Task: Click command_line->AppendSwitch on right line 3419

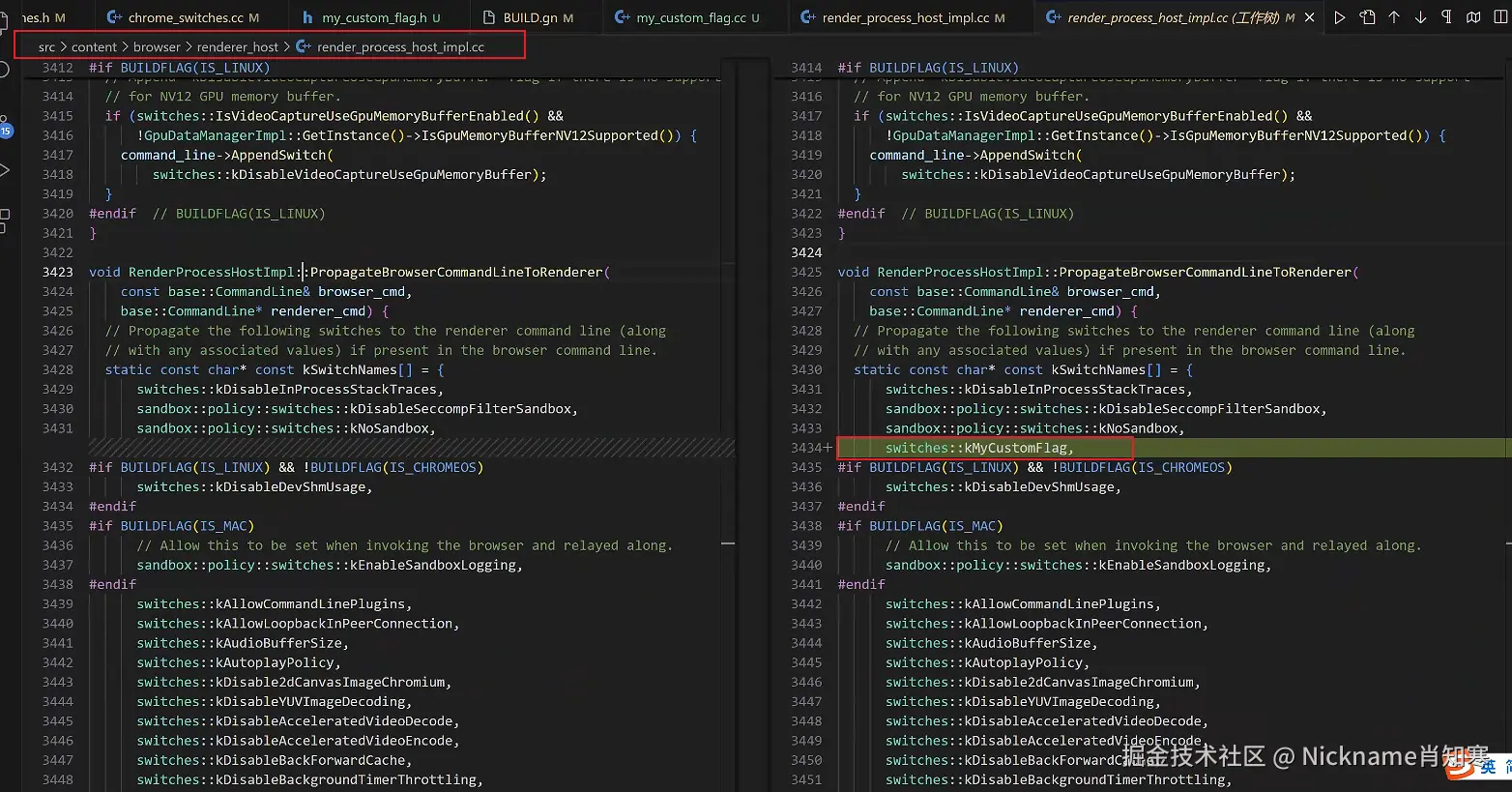Action: click(x=975, y=155)
